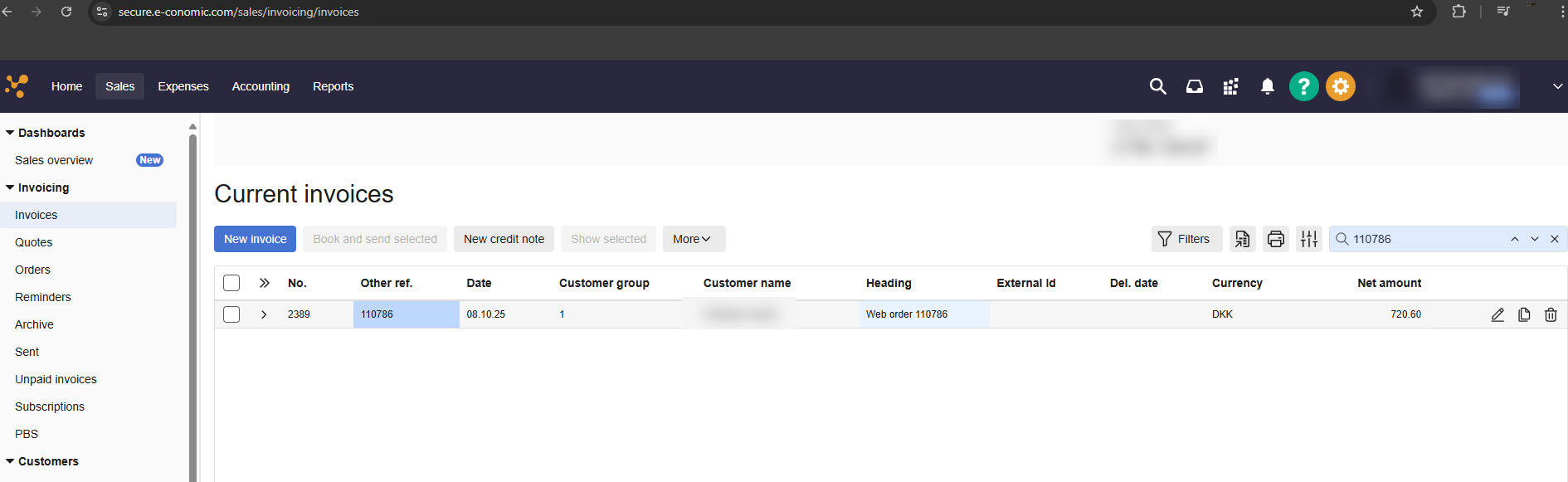Edit invoice 2389 with pencil icon
This screenshot has height=482, width=1568.
[1497, 314]
